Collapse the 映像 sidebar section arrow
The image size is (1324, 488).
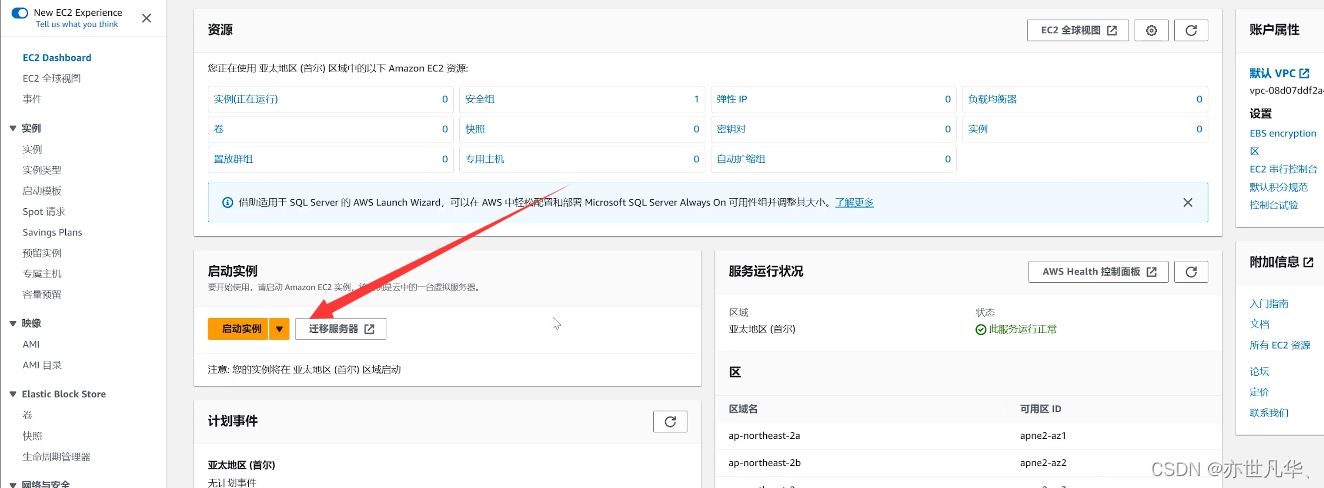(13, 323)
